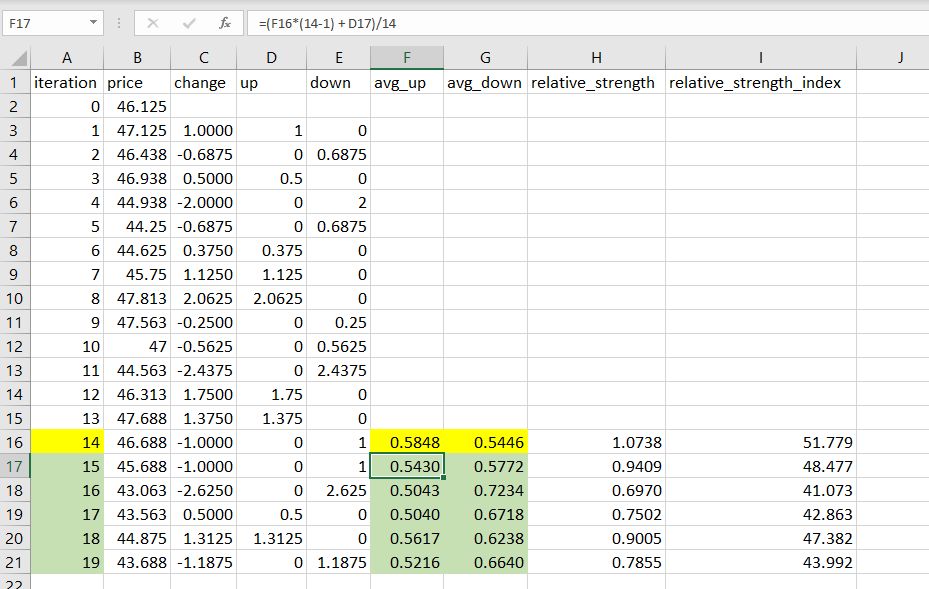Open the Name Box dropdown arrow
This screenshot has height=589, width=929.
93,23
